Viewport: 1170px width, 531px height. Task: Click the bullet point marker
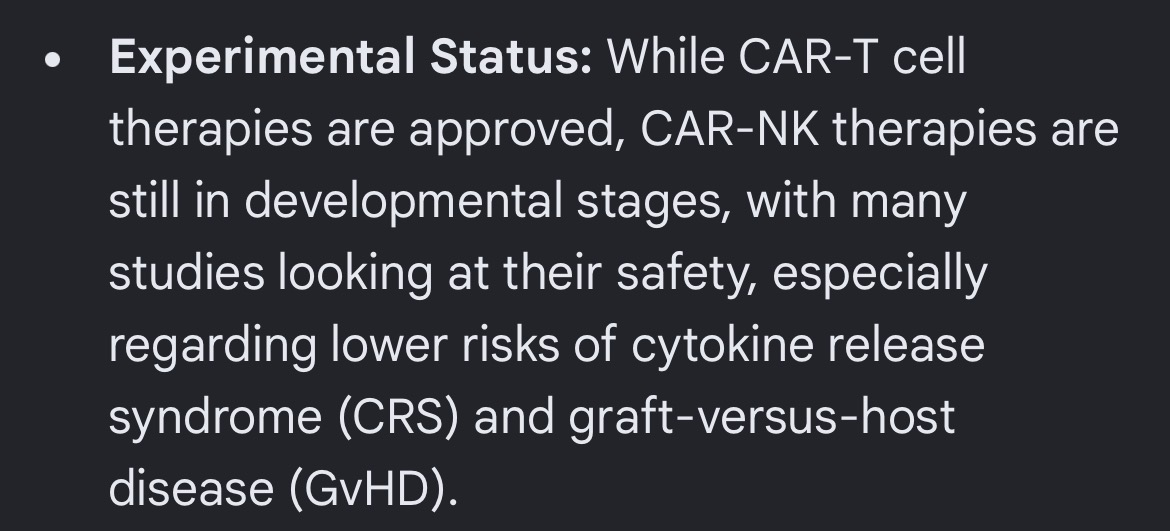click(x=54, y=61)
